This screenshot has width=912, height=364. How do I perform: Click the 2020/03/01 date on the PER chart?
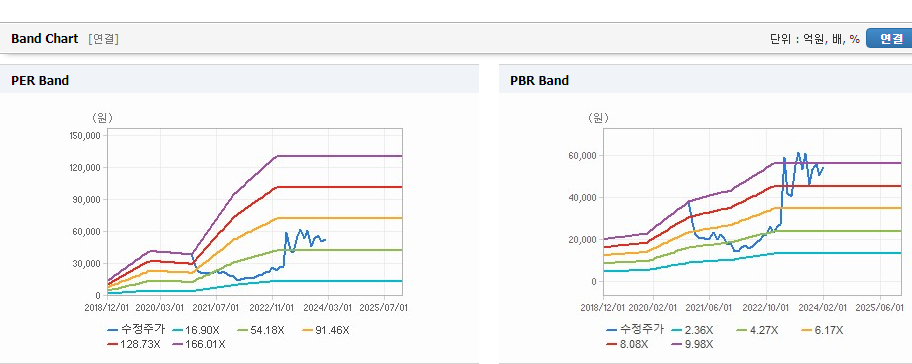159,307
